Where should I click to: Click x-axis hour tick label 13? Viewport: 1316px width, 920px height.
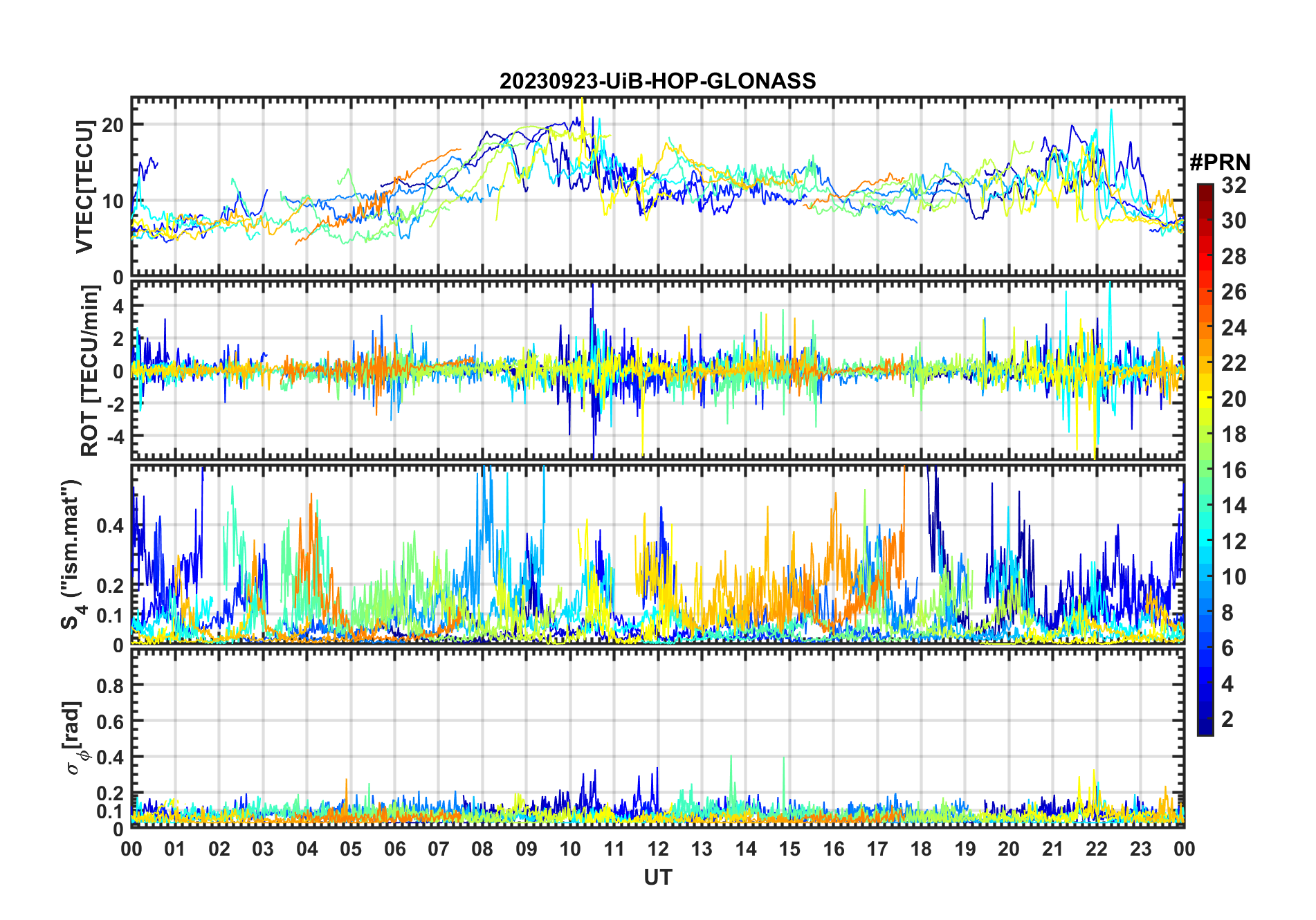pos(702,849)
